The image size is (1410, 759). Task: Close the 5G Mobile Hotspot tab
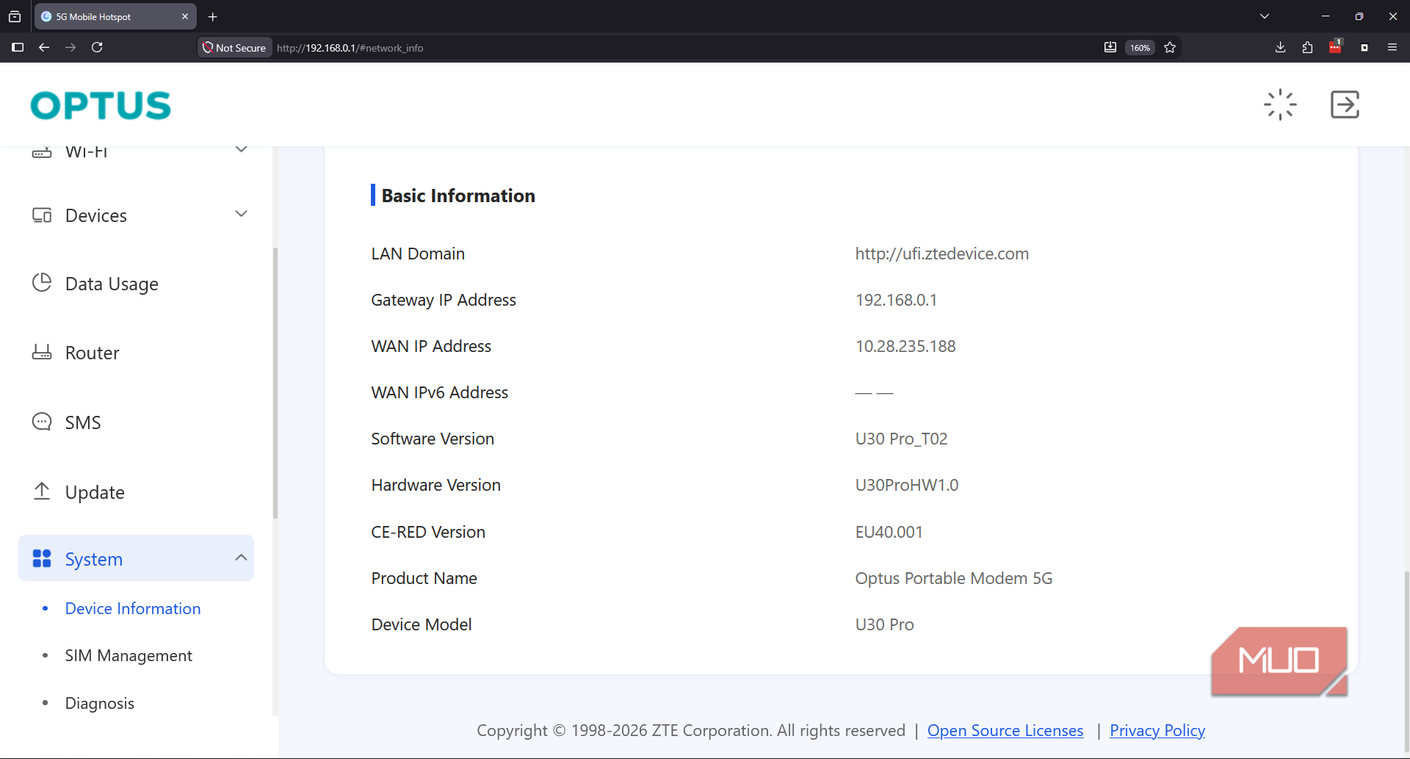pyautogui.click(x=185, y=16)
